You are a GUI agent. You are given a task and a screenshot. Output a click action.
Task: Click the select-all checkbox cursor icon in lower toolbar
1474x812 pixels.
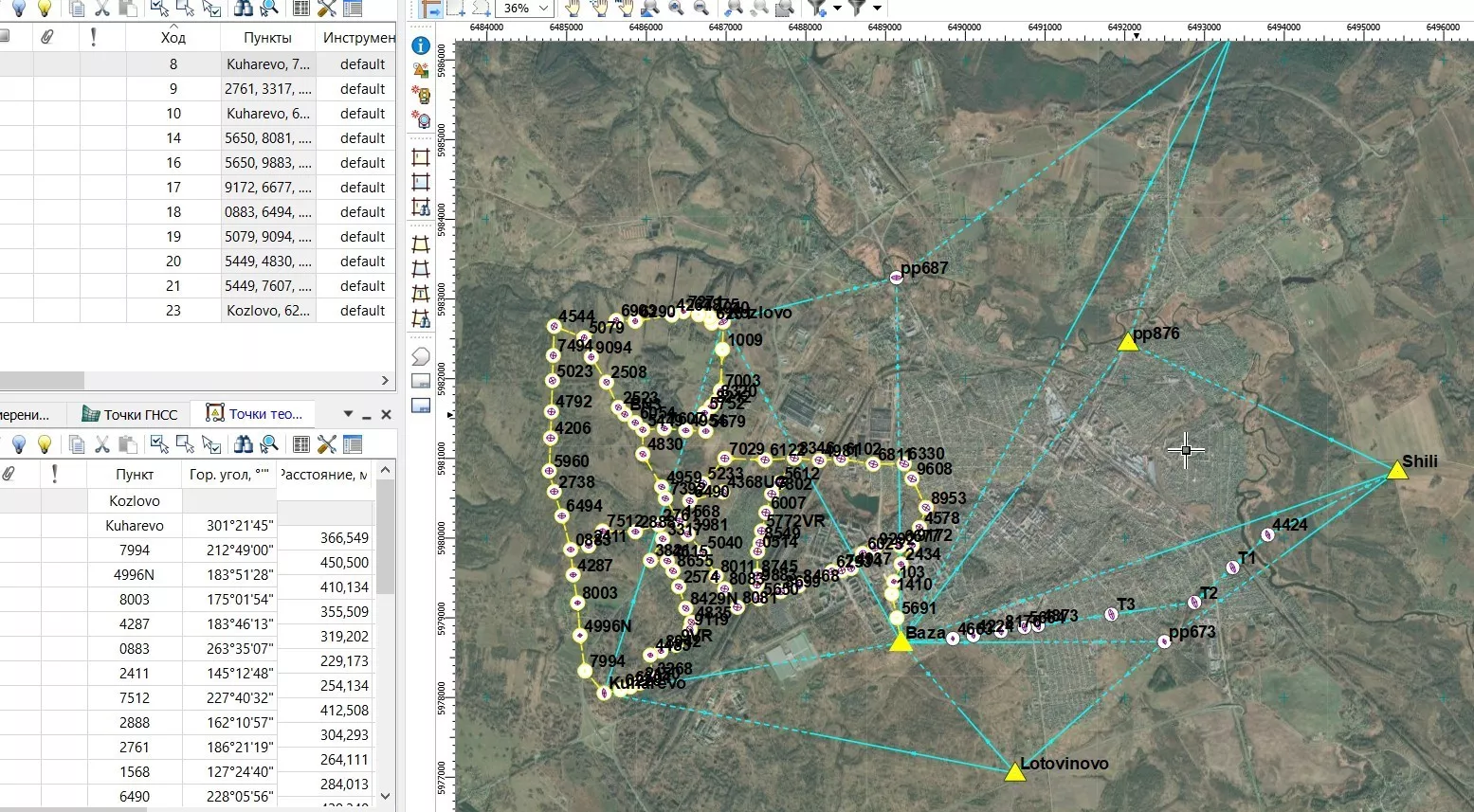tap(159, 444)
